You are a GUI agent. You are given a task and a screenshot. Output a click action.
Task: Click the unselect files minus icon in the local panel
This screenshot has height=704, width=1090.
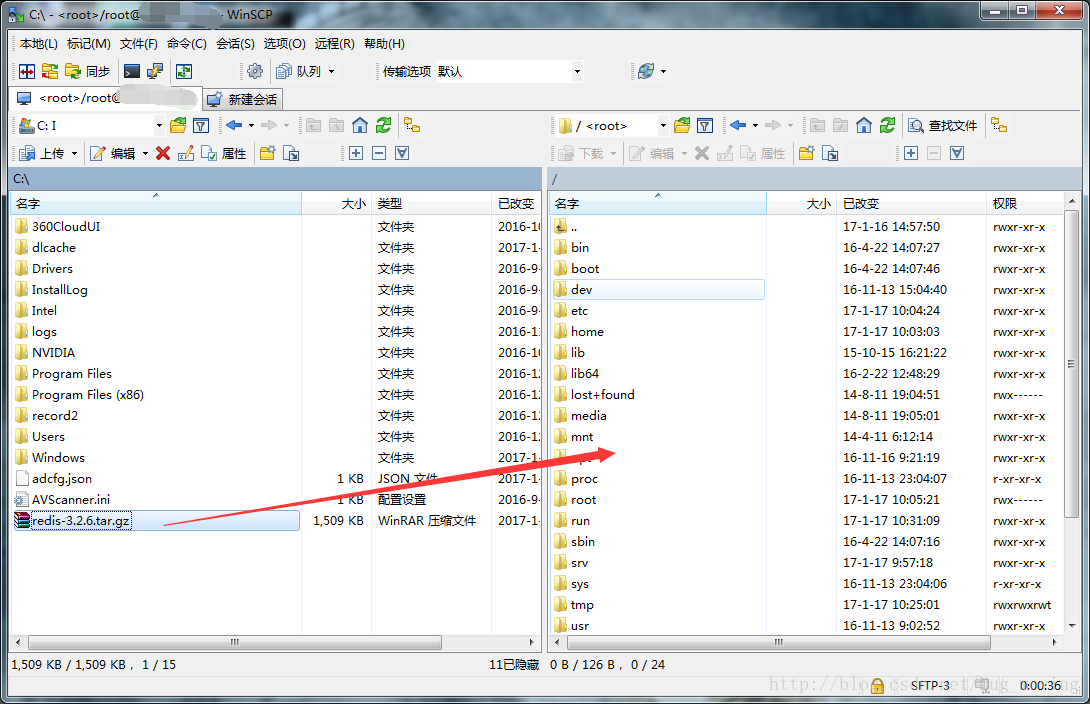(x=379, y=153)
